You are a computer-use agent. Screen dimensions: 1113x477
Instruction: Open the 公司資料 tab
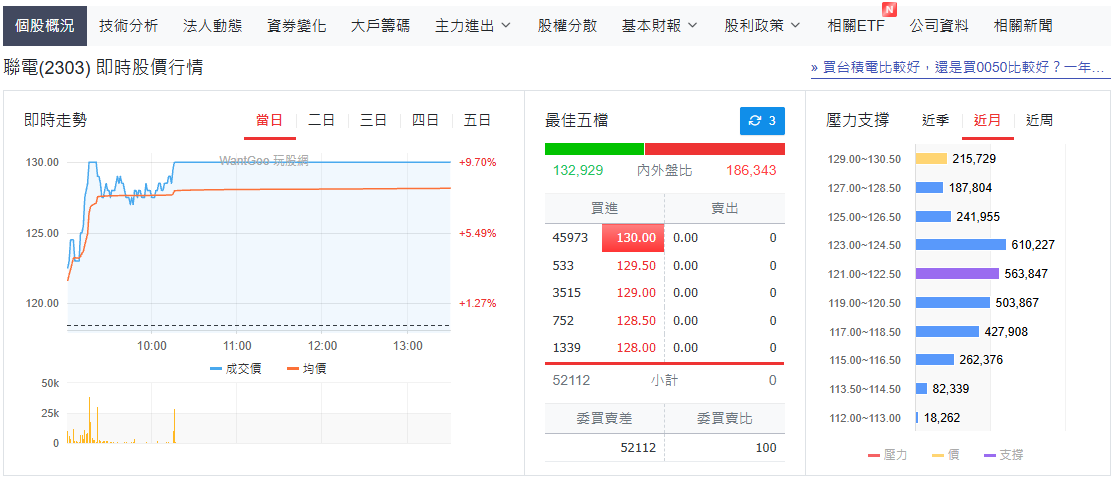[x=939, y=26]
